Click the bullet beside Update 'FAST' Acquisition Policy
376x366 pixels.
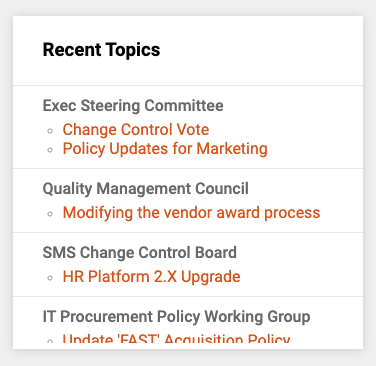pyautogui.click(x=50, y=341)
